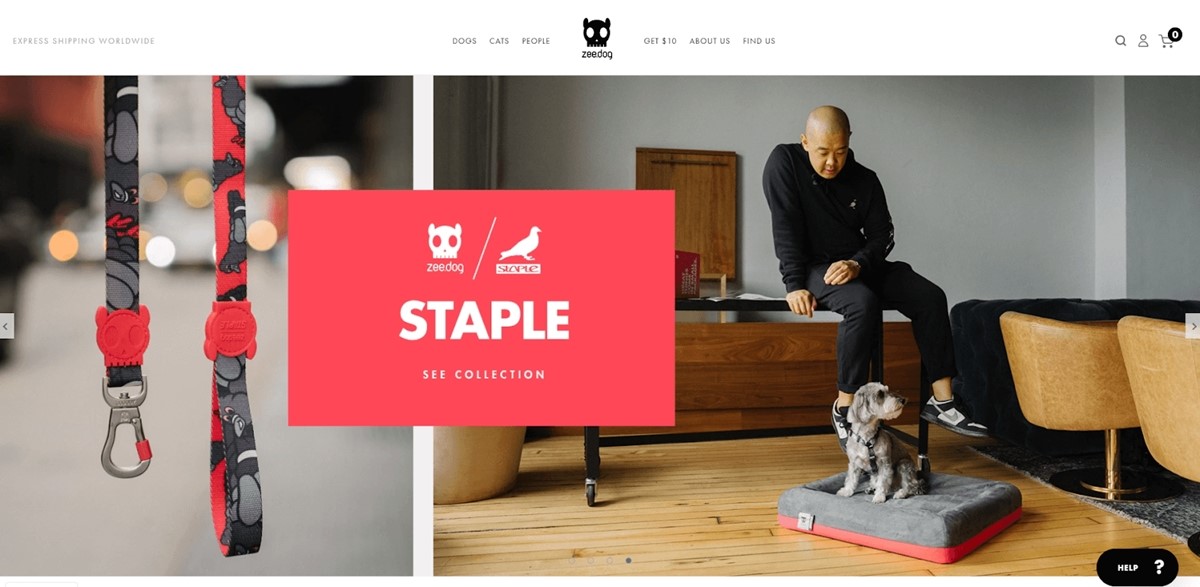Open the About Us page
The image size is (1200, 587).
[710, 41]
